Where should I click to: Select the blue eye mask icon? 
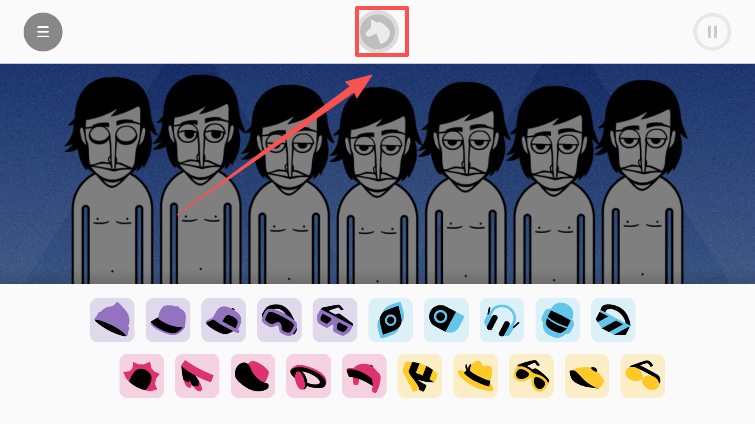(x=391, y=320)
